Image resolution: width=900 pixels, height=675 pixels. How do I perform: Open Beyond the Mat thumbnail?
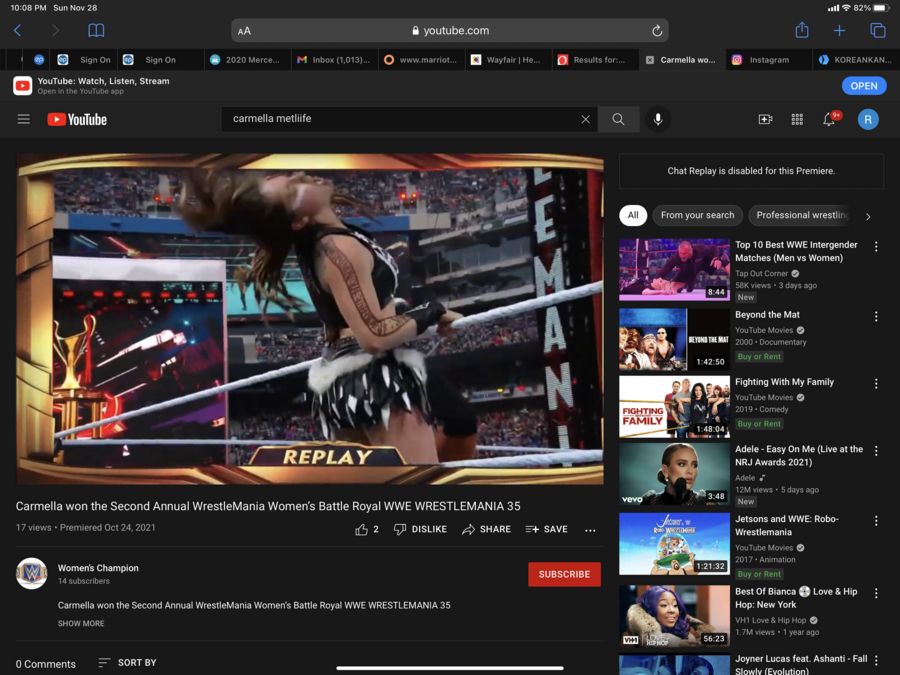(674, 340)
